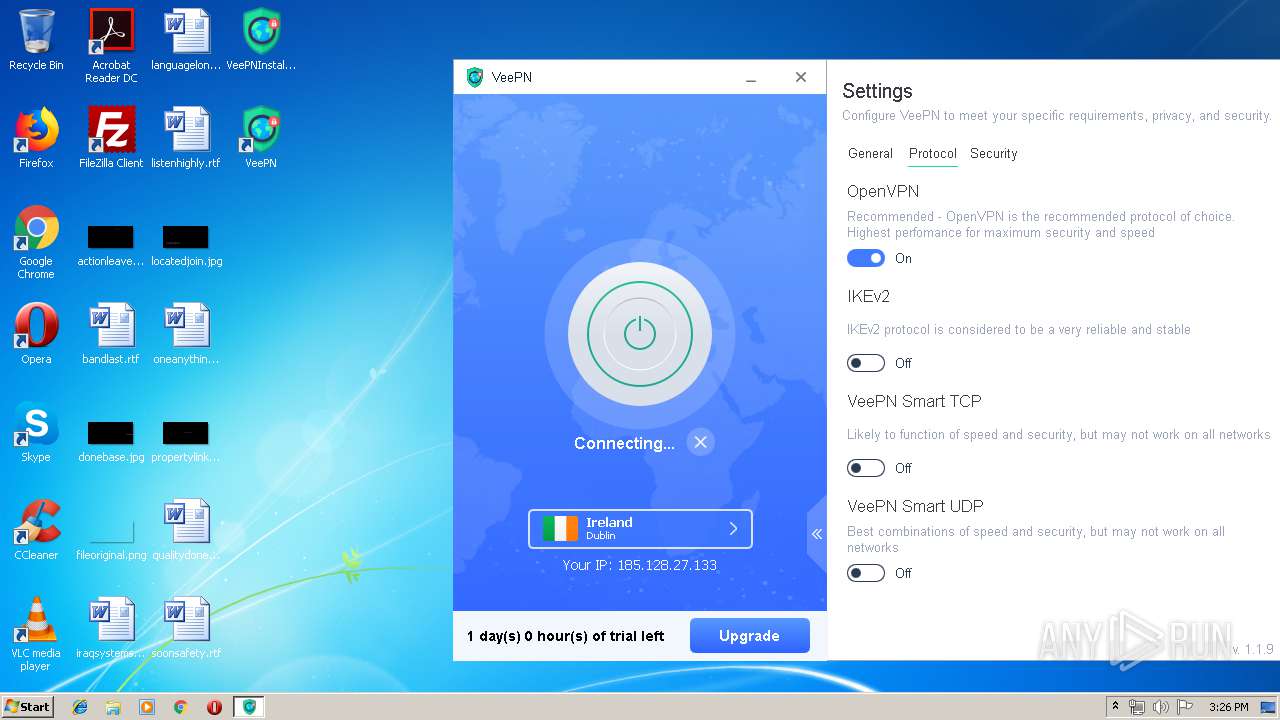
Task: Cancel the connecting attempt with X icon
Action: tap(701, 442)
